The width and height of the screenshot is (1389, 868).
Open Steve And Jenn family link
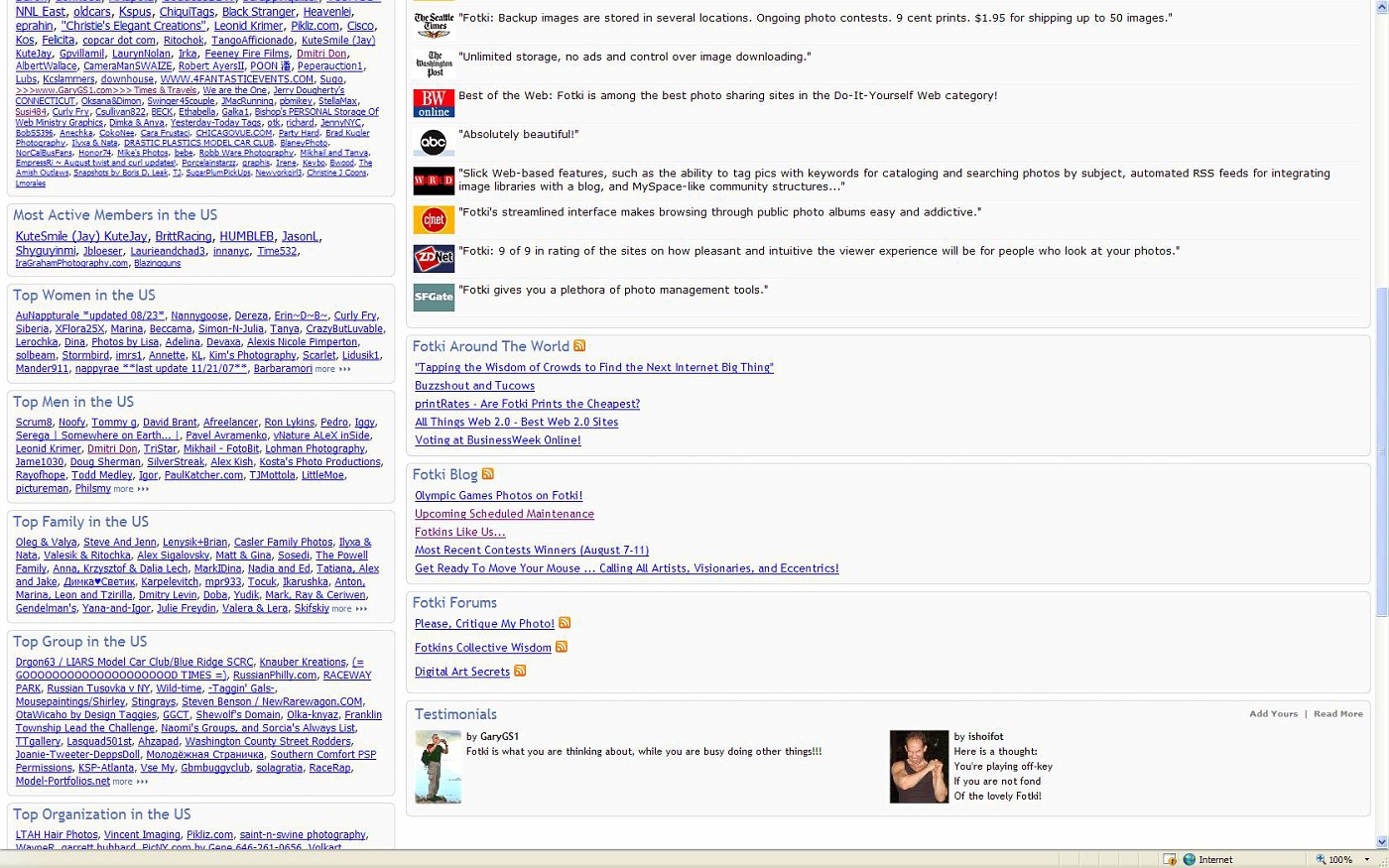click(x=119, y=543)
